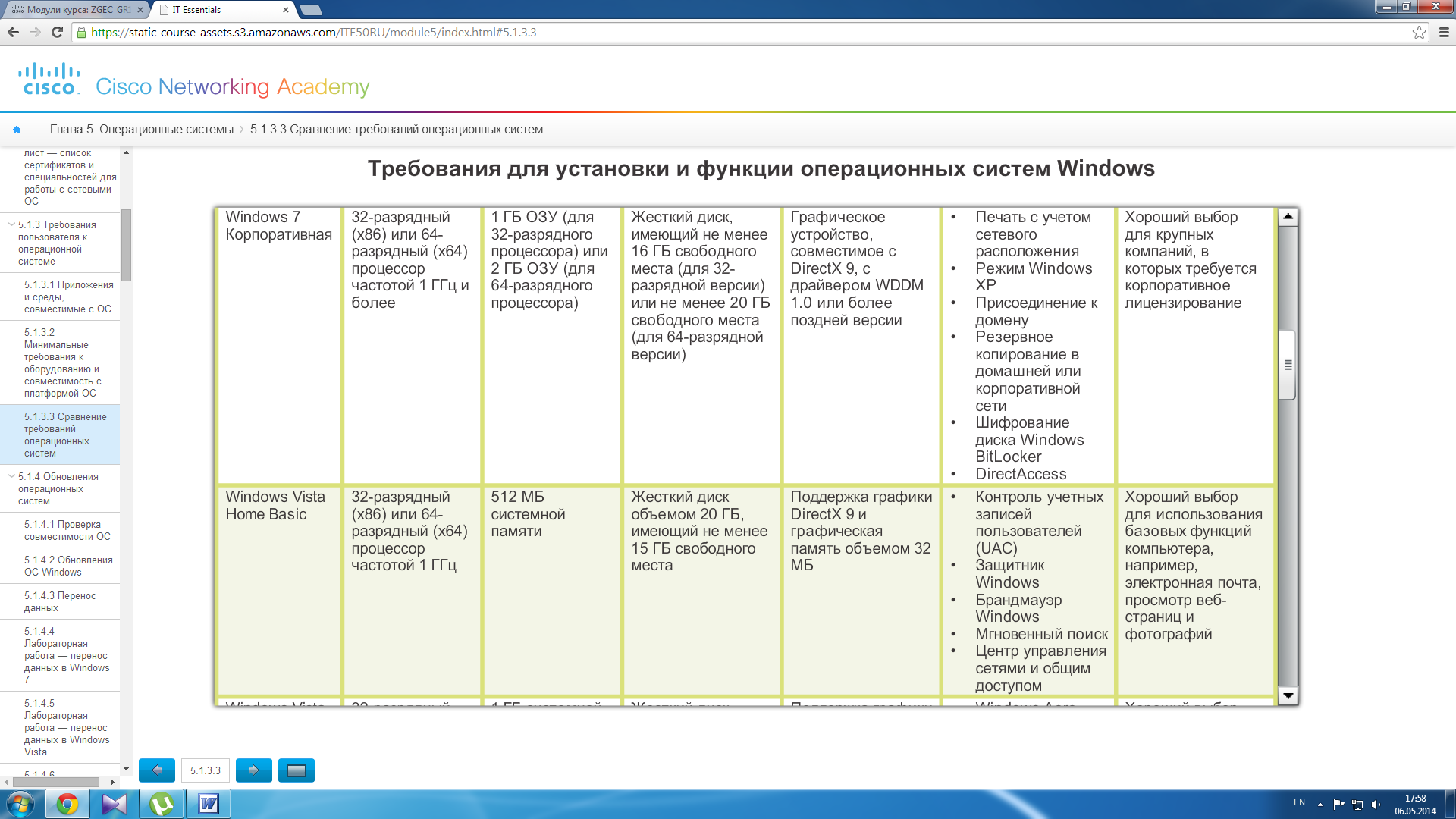Reload the page with refresh icon

point(57,32)
